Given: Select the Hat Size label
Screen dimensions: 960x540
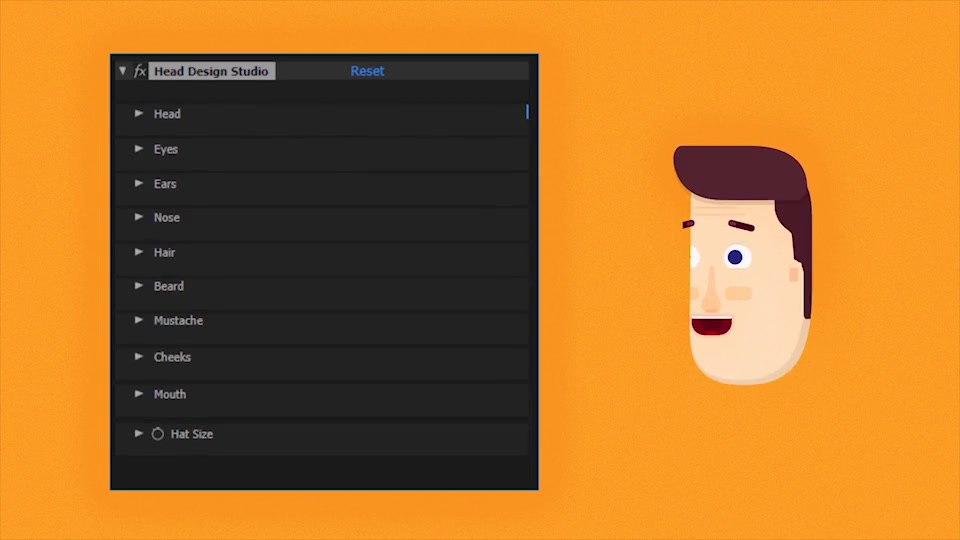Looking at the screenshot, I should click(192, 434).
